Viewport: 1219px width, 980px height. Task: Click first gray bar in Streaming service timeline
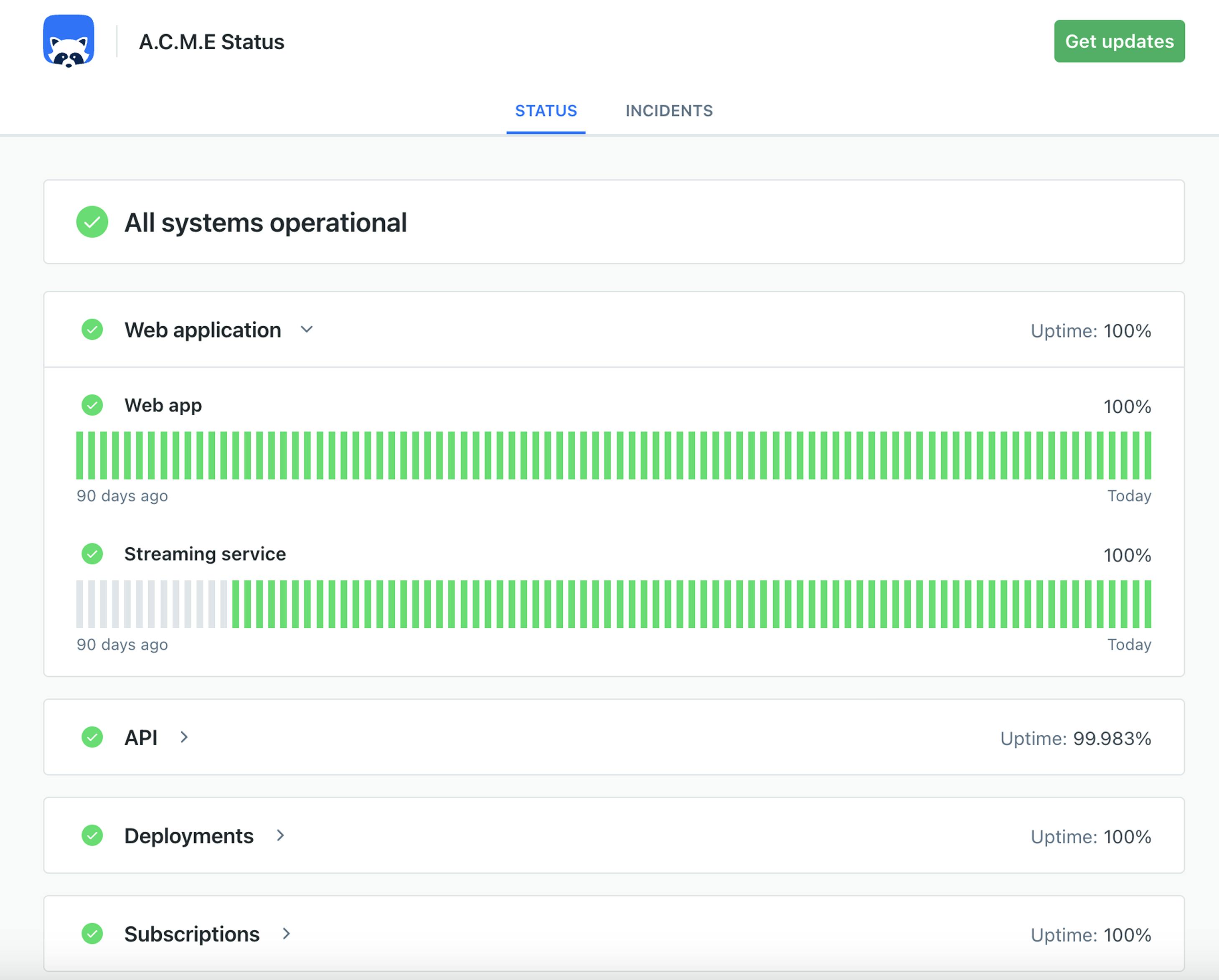[80, 604]
